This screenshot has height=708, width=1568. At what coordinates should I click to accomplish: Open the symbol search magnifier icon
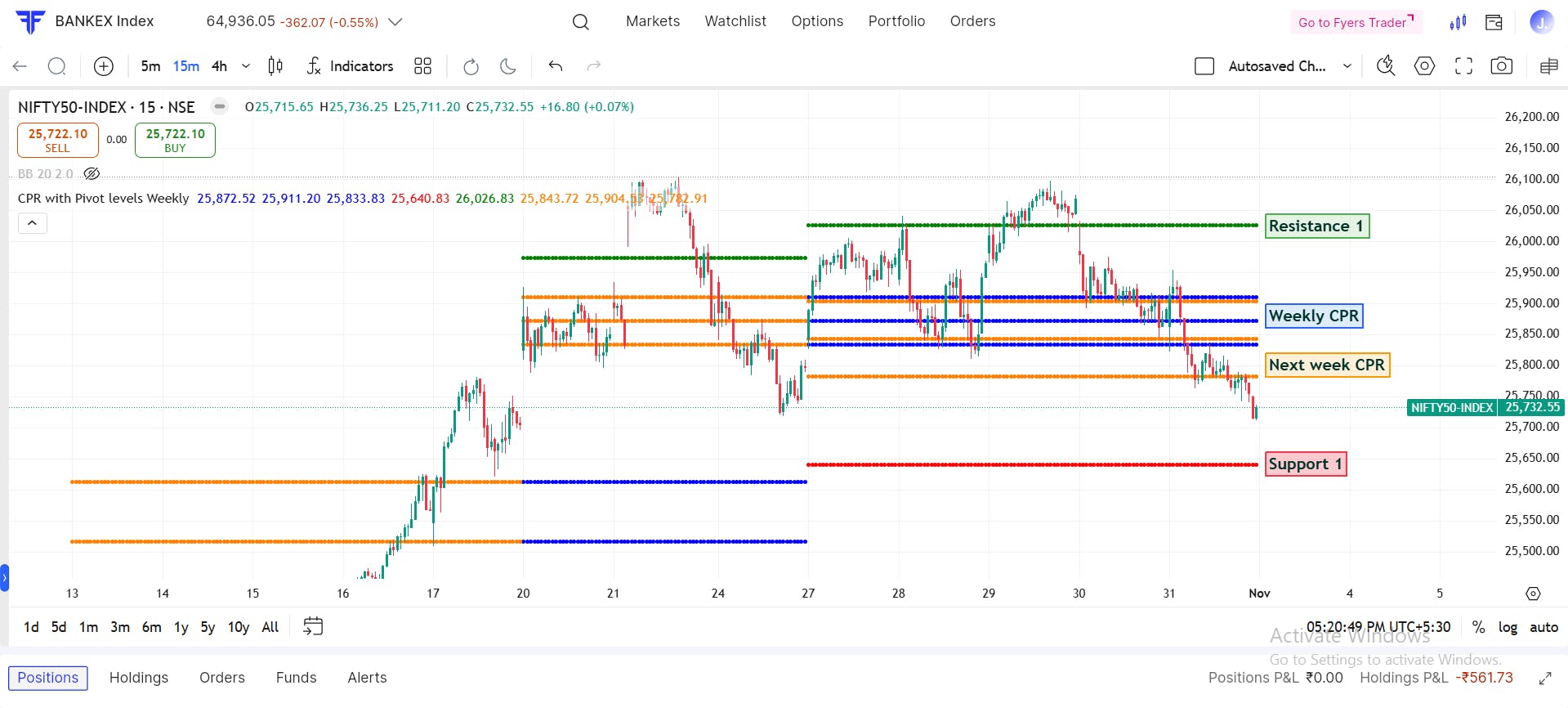(56, 66)
